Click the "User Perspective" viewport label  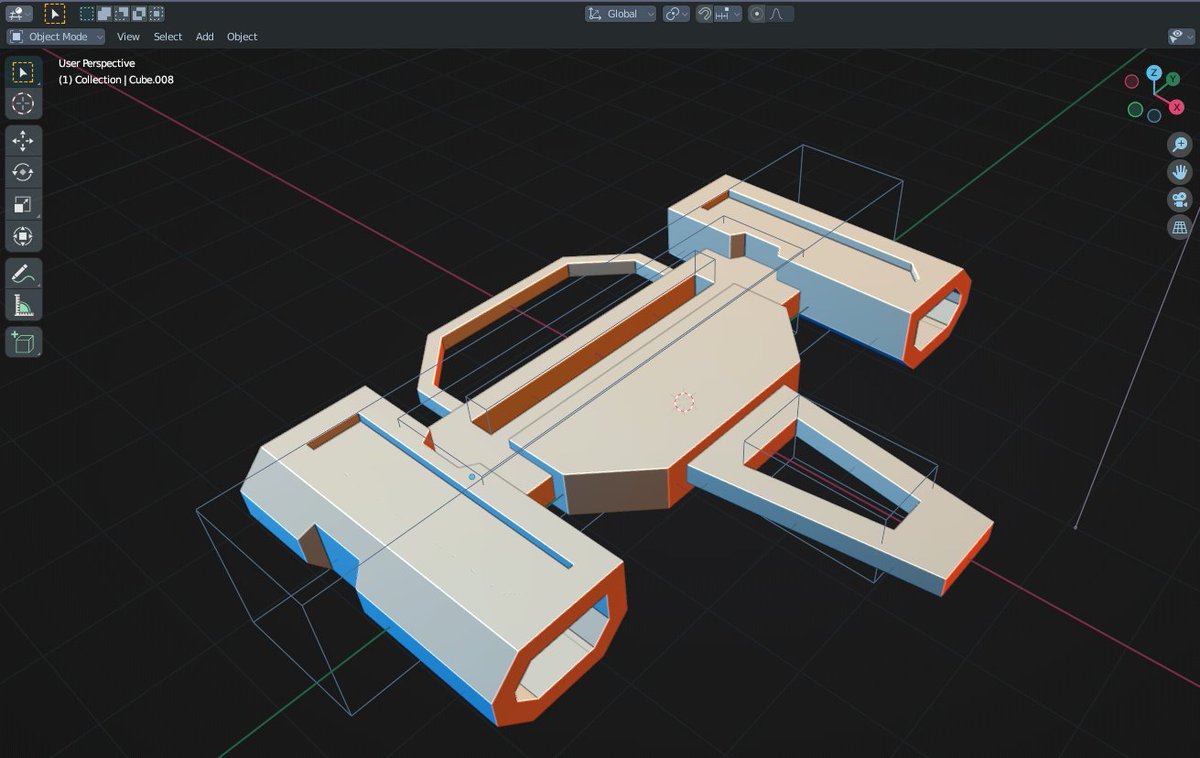click(x=97, y=63)
